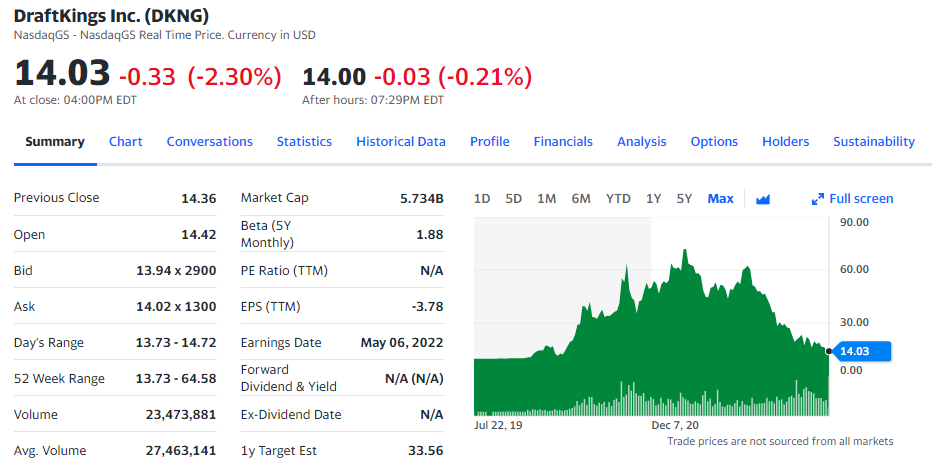This screenshot has width=932, height=473.
Task: Select the 5Y chart range
Action: pos(684,199)
